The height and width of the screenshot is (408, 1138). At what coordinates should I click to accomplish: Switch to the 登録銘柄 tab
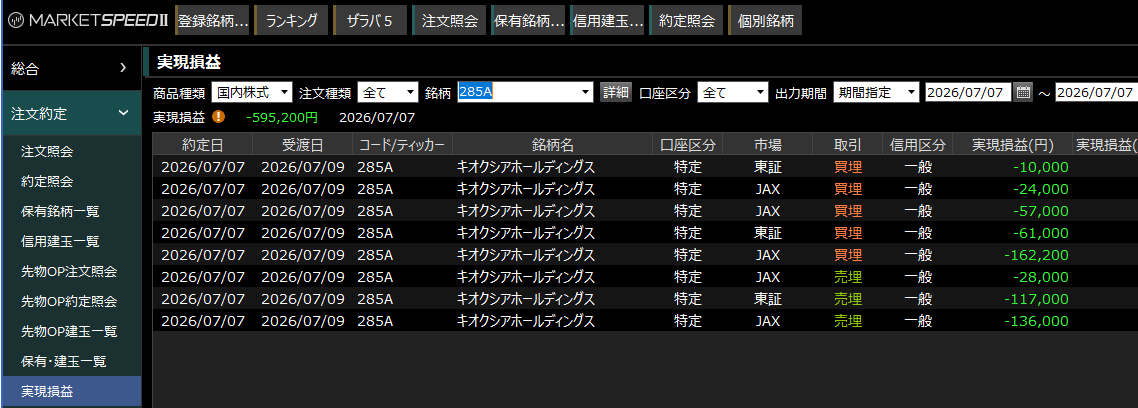tap(213, 20)
